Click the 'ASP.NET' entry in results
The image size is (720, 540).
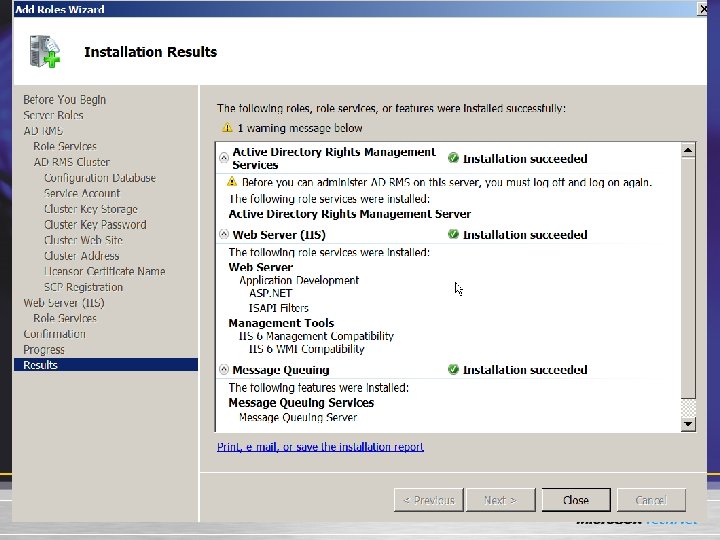click(270, 293)
